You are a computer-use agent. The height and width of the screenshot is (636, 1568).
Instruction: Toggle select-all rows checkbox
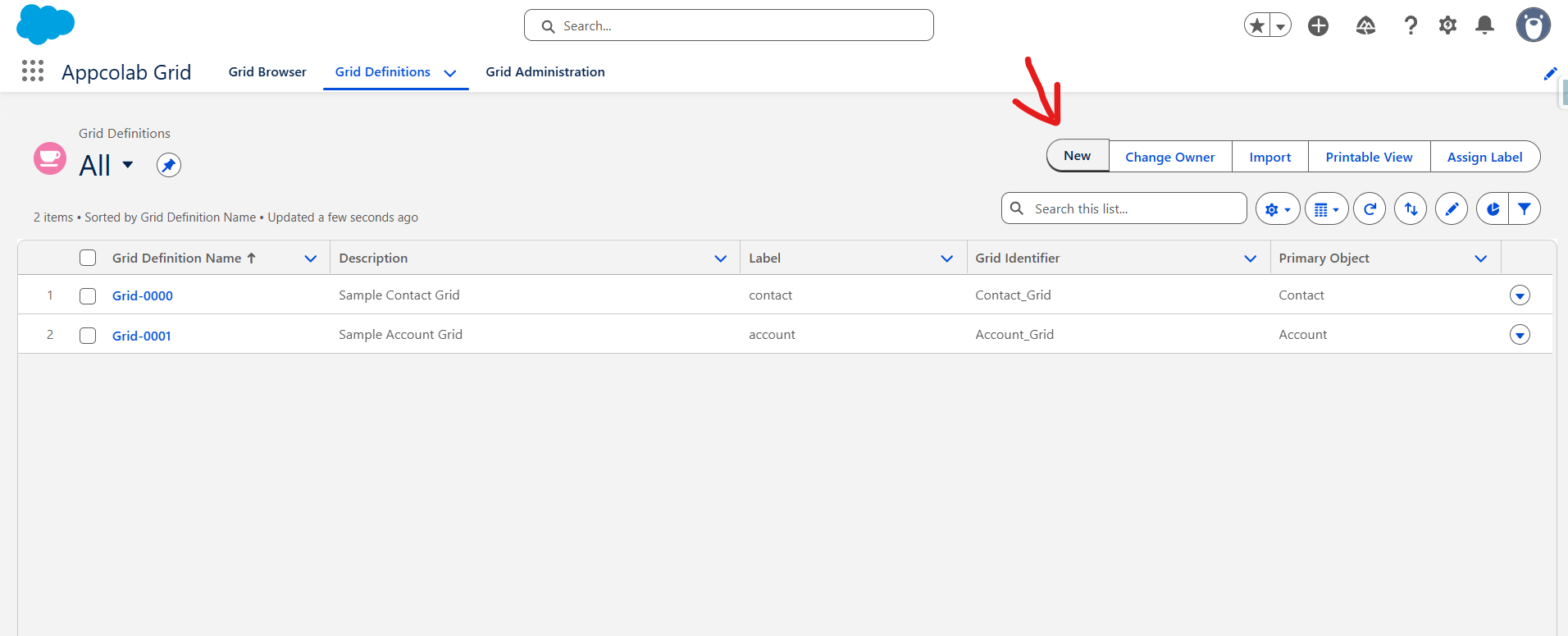click(x=88, y=258)
